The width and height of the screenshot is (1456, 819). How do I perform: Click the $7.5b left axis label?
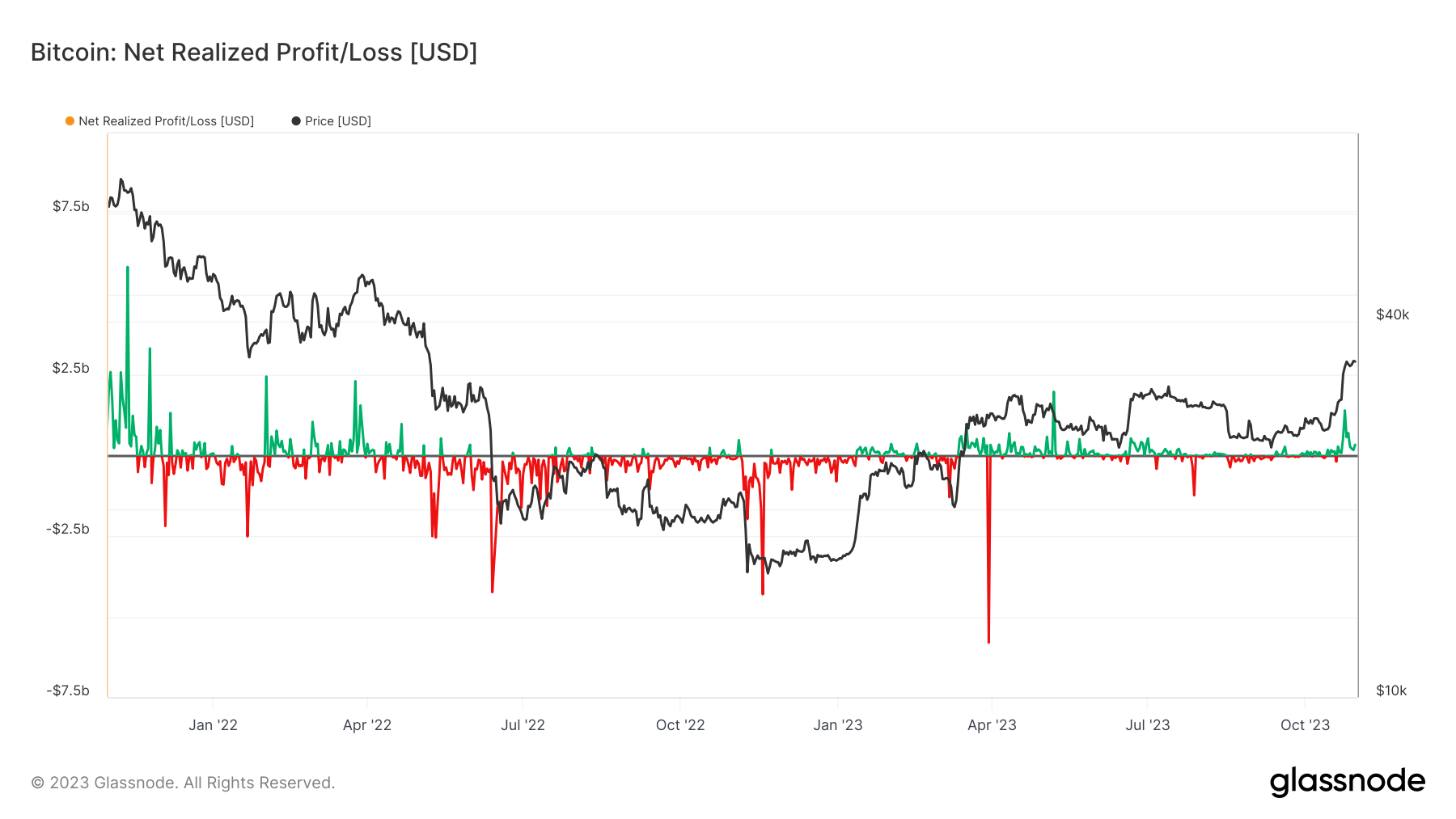pyautogui.click(x=71, y=206)
